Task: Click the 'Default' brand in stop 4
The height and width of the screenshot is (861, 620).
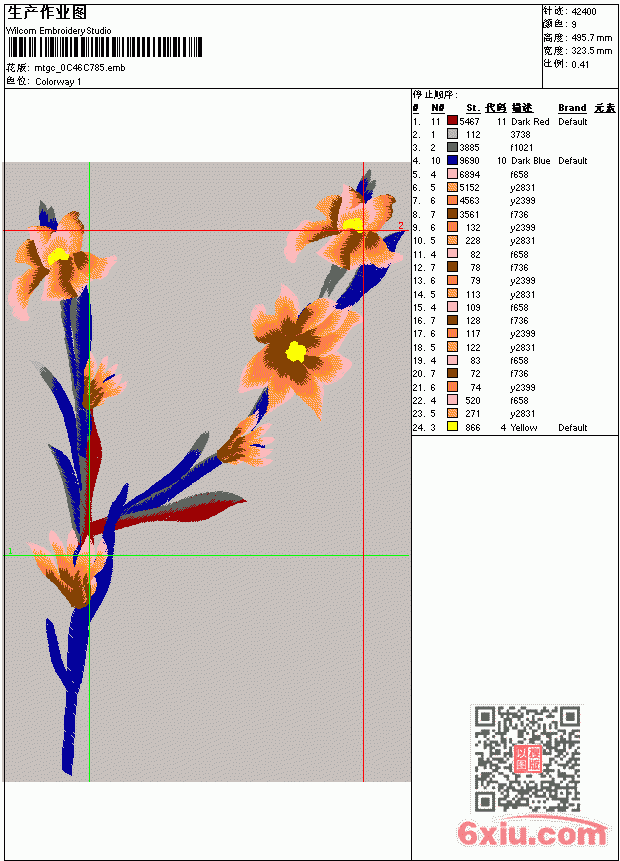Action: coord(573,161)
